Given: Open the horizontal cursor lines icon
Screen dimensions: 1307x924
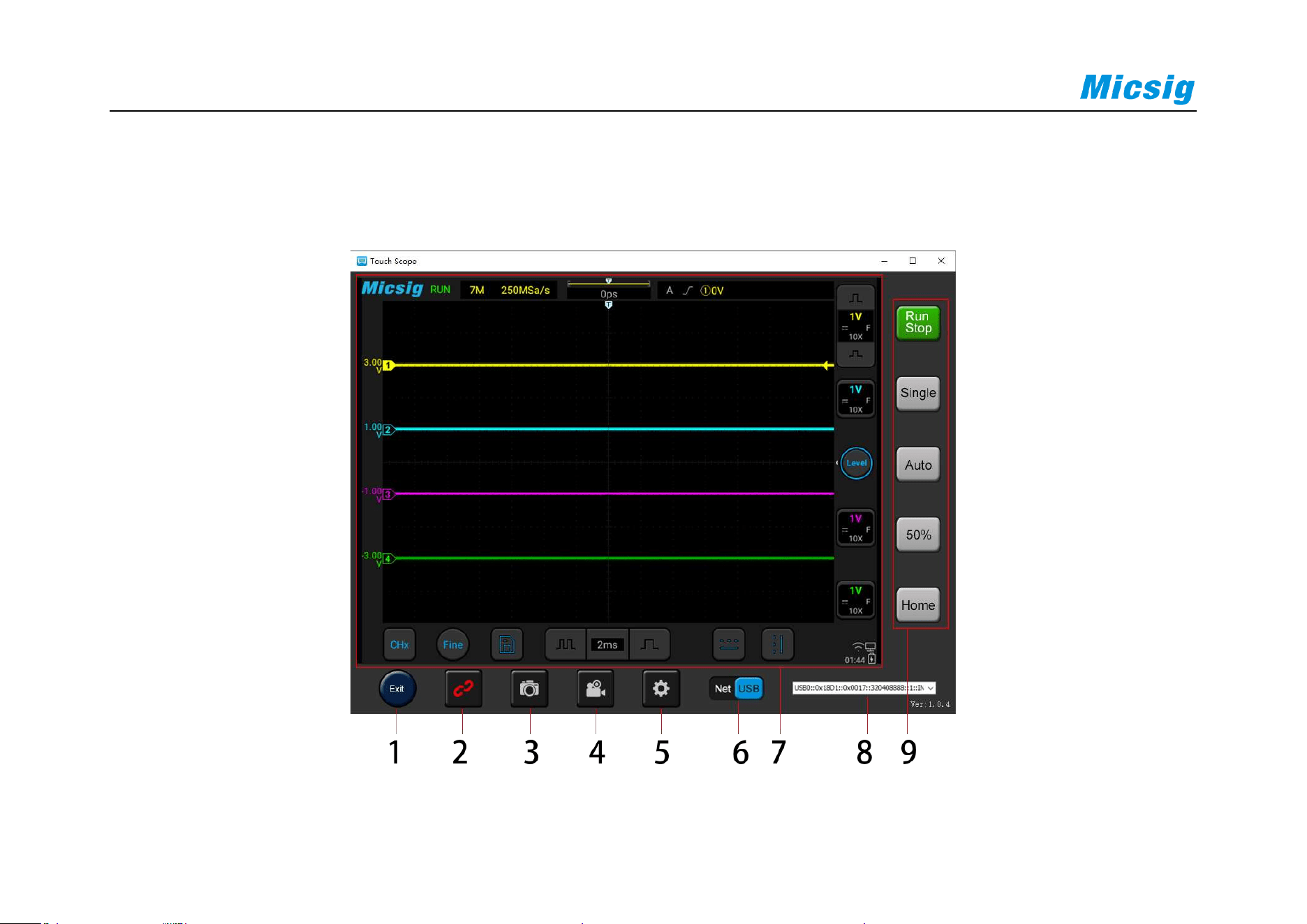Looking at the screenshot, I should click(729, 645).
